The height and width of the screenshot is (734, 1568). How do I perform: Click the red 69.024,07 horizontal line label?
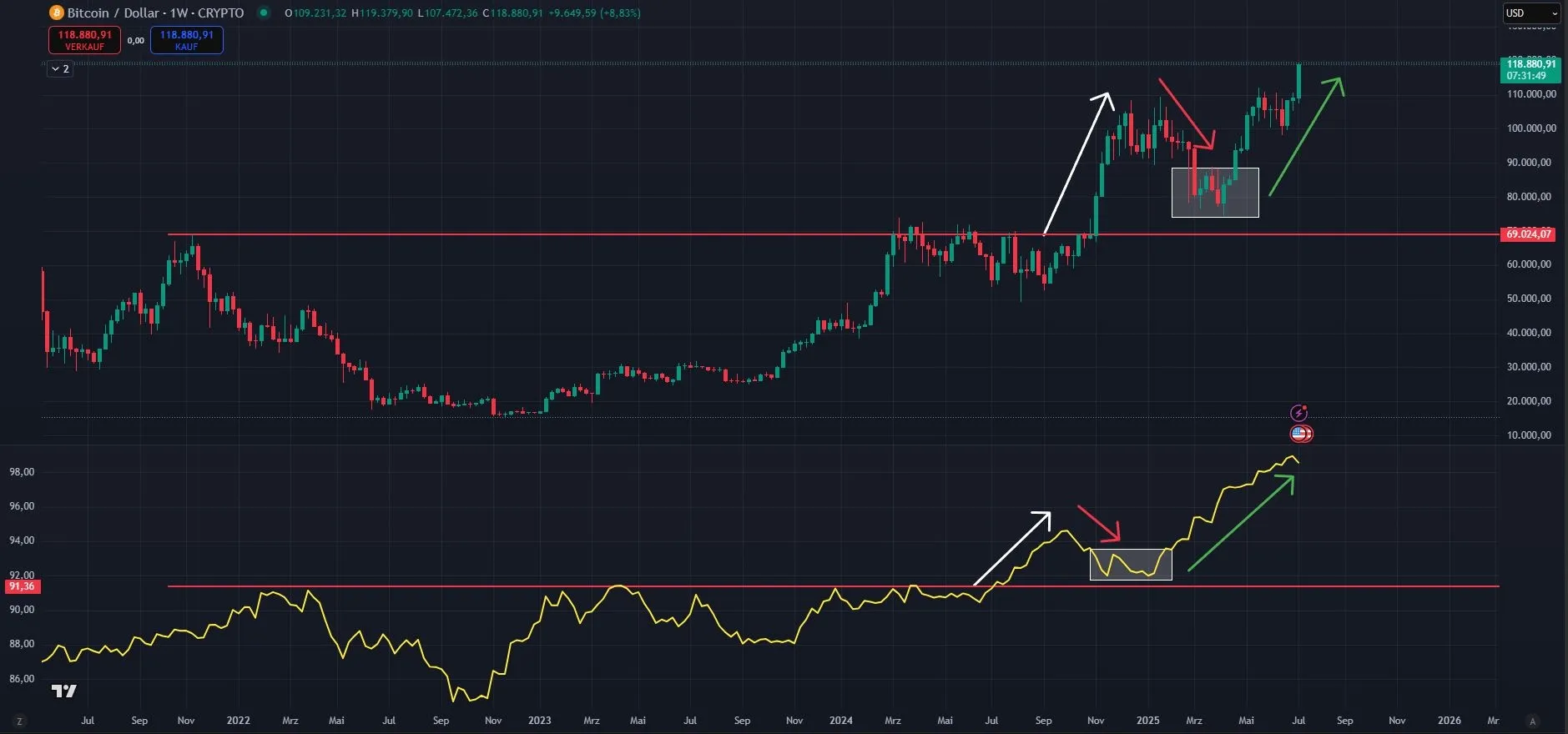pyautogui.click(x=1529, y=234)
